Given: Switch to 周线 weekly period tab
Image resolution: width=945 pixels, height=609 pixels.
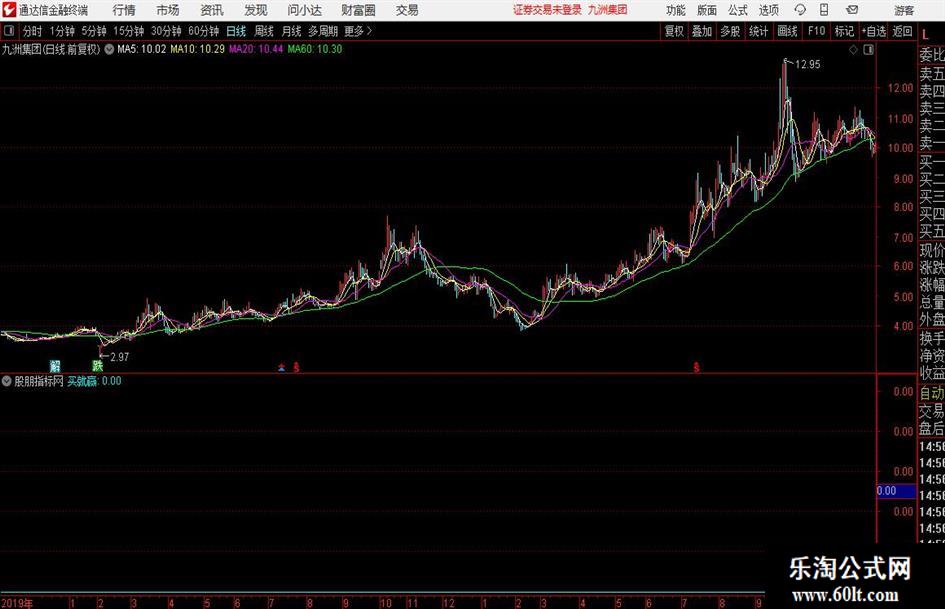Looking at the screenshot, I should click(x=264, y=31).
